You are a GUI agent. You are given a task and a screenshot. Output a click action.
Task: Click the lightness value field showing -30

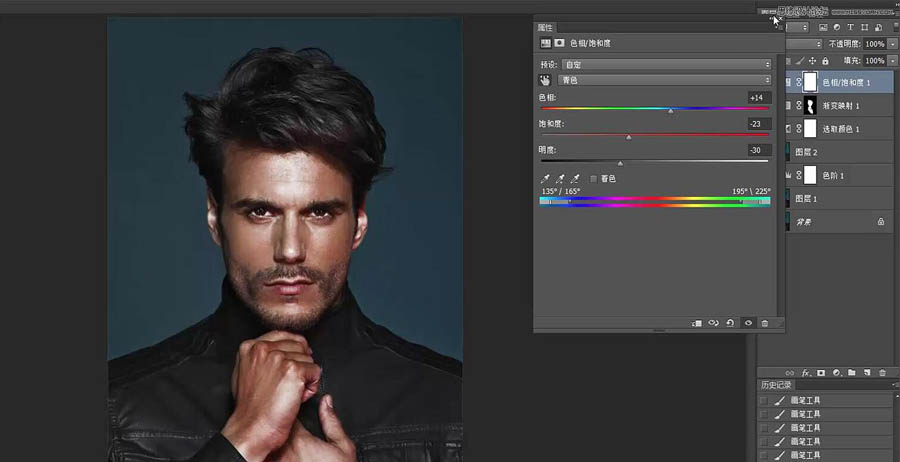tap(760, 150)
